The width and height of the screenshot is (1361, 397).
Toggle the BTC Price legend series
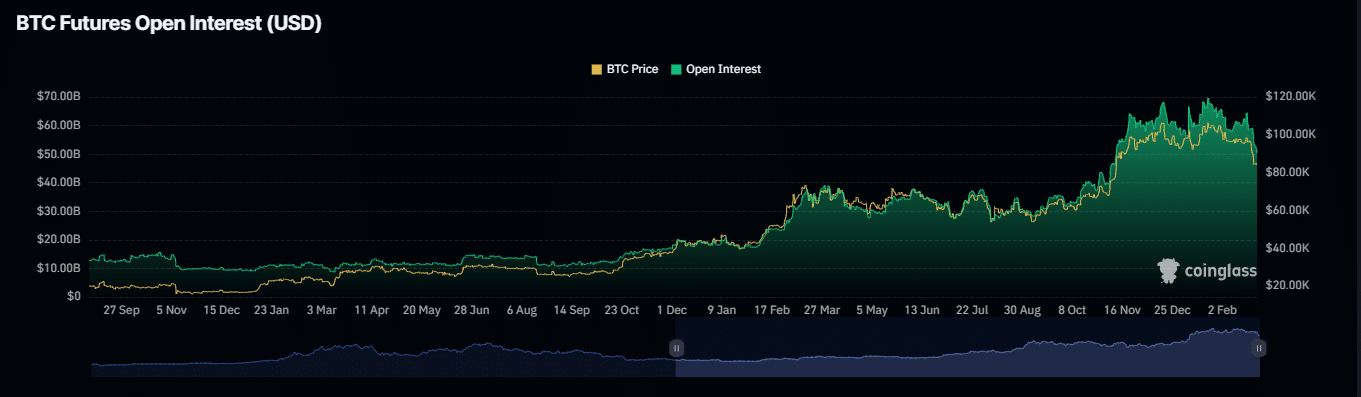point(625,69)
